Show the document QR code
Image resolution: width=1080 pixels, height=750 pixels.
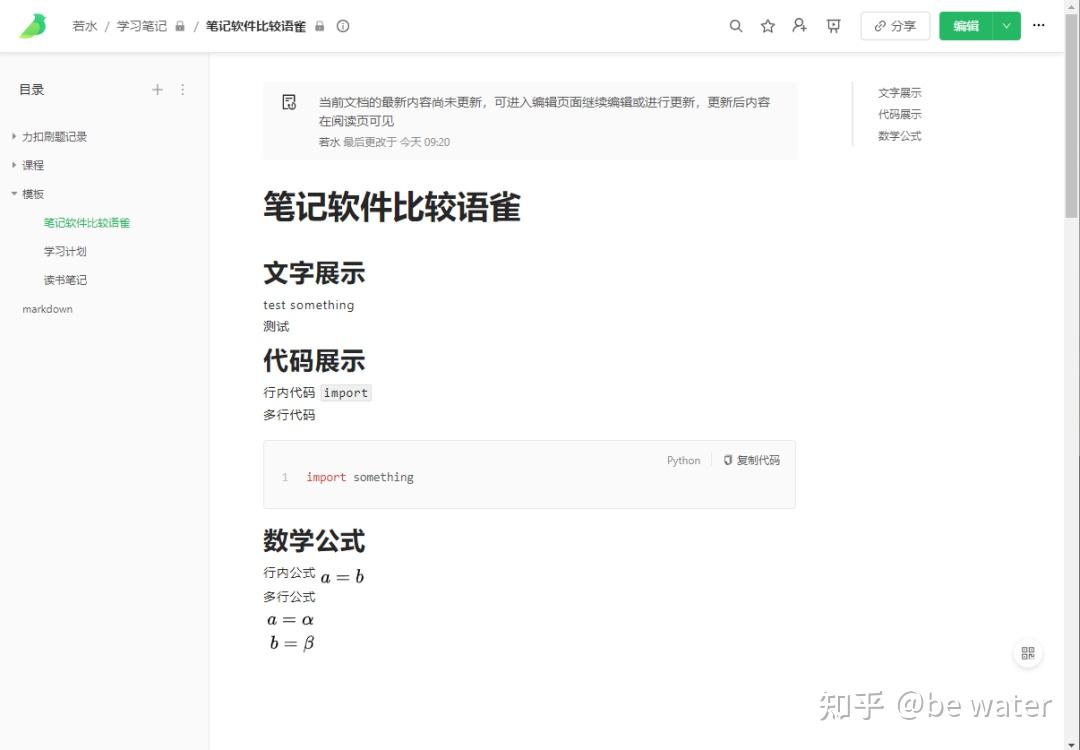[x=1028, y=653]
